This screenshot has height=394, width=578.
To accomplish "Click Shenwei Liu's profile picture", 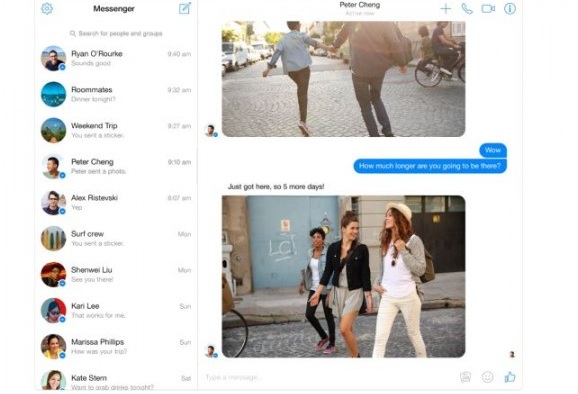I will point(53,275).
